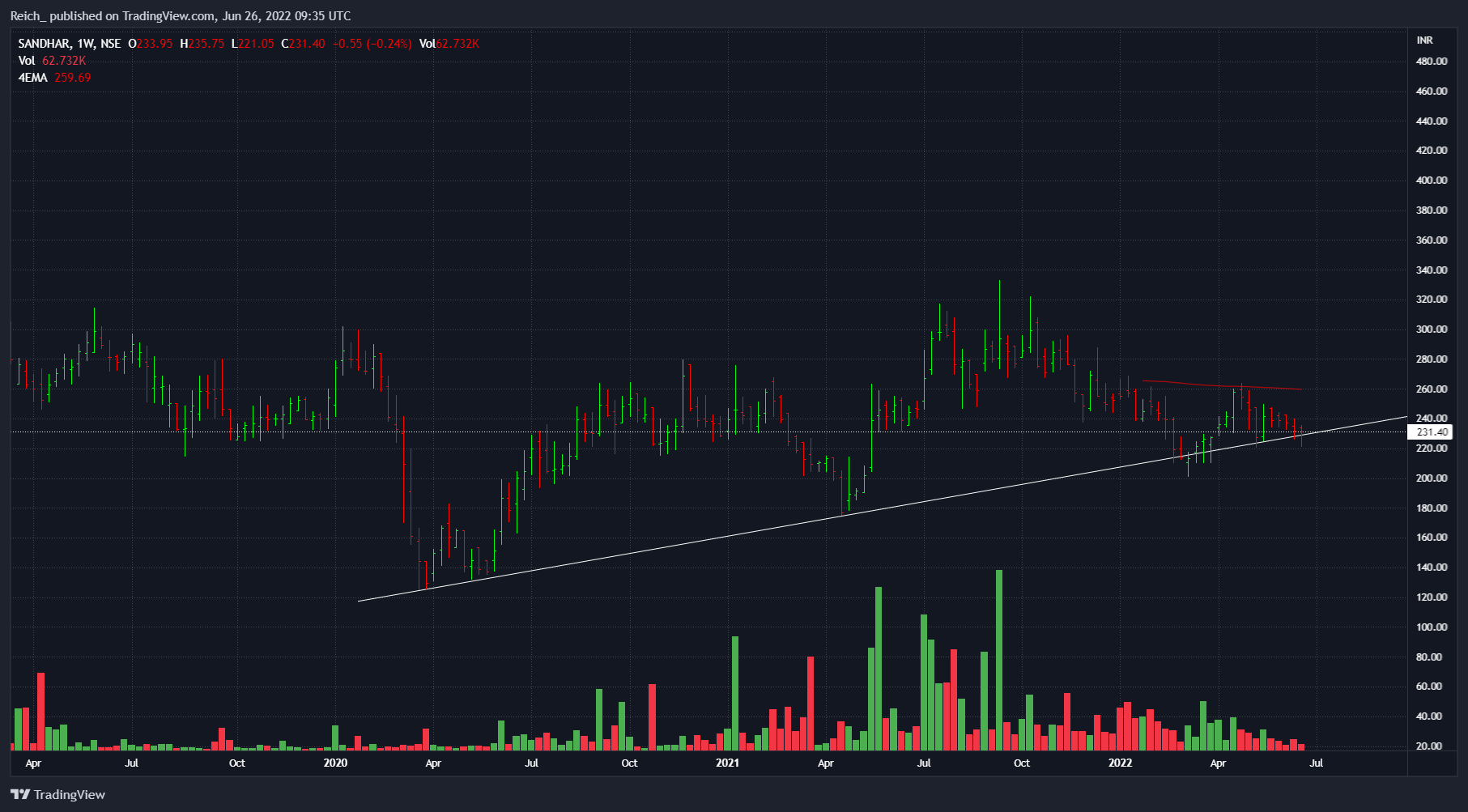
Task: Click the 1W interval in chart legend
Action: pyautogui.click(x=86, y=44)
